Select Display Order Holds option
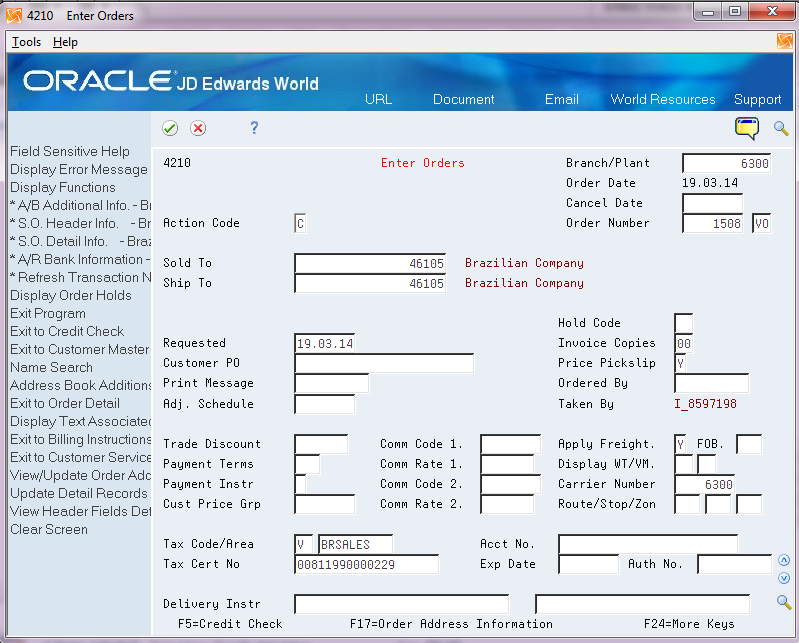 coord(71,295)
